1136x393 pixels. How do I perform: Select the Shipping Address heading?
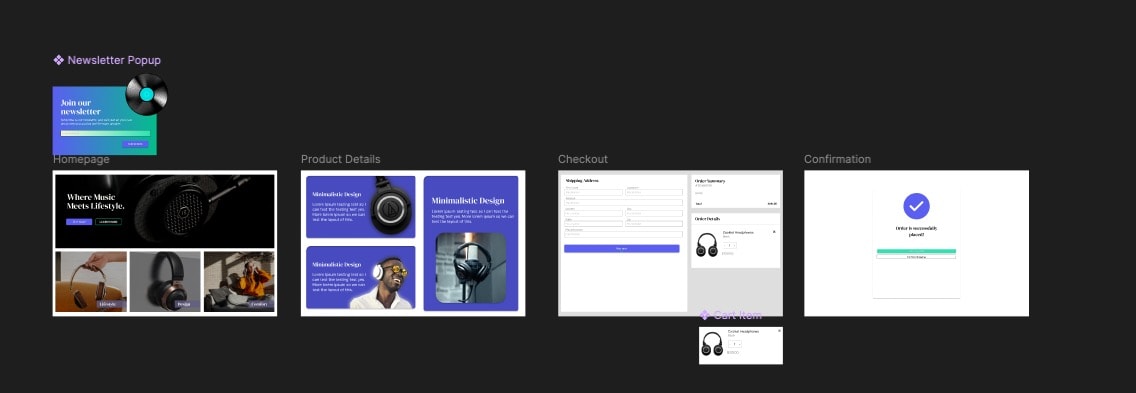point(582,181)
